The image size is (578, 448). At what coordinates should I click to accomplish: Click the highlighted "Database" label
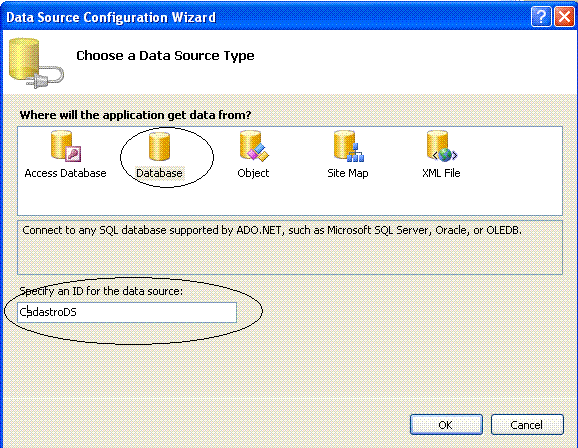159,173
